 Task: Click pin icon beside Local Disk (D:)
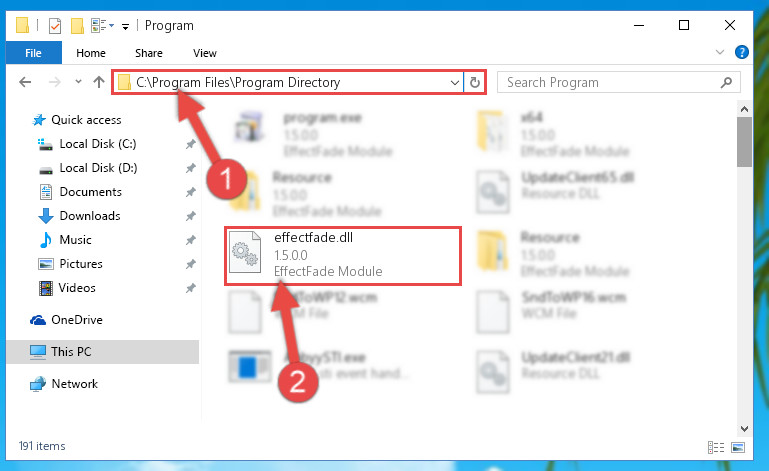191,168
